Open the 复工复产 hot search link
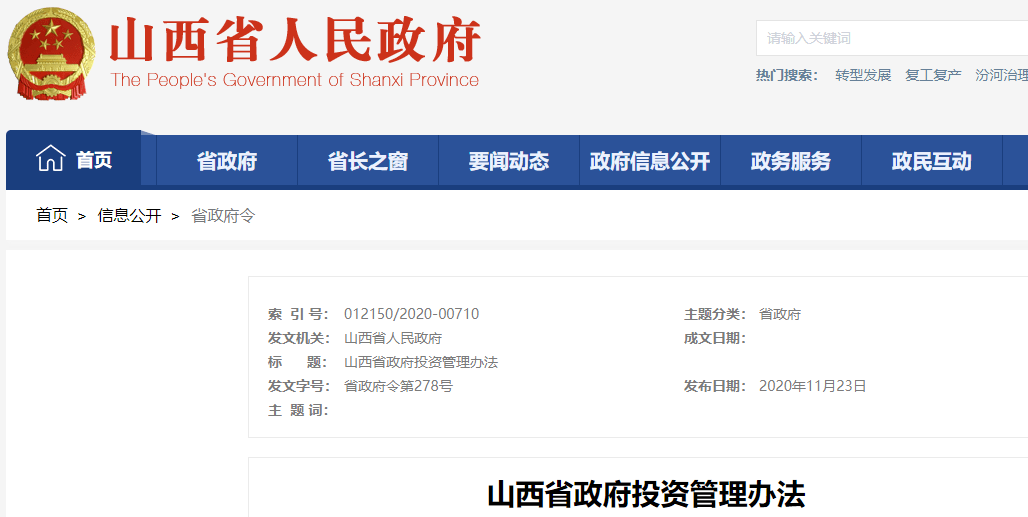1028x517 pixels. [x=933, y=75]
